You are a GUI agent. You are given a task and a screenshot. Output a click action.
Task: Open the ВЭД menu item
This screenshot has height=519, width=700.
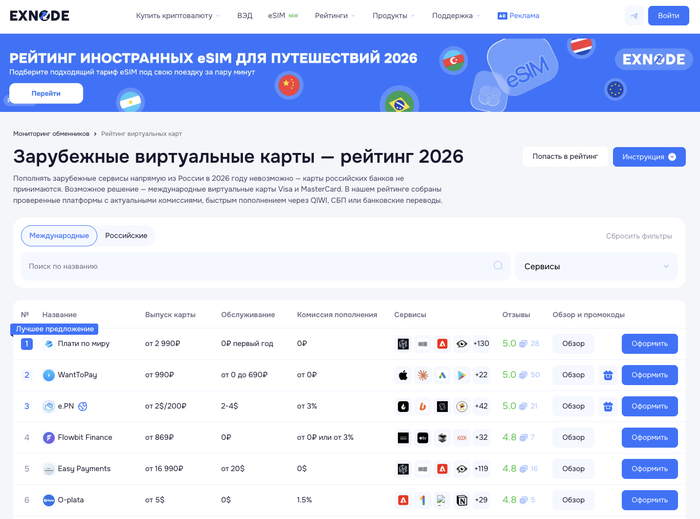click(x=245, y=16)
